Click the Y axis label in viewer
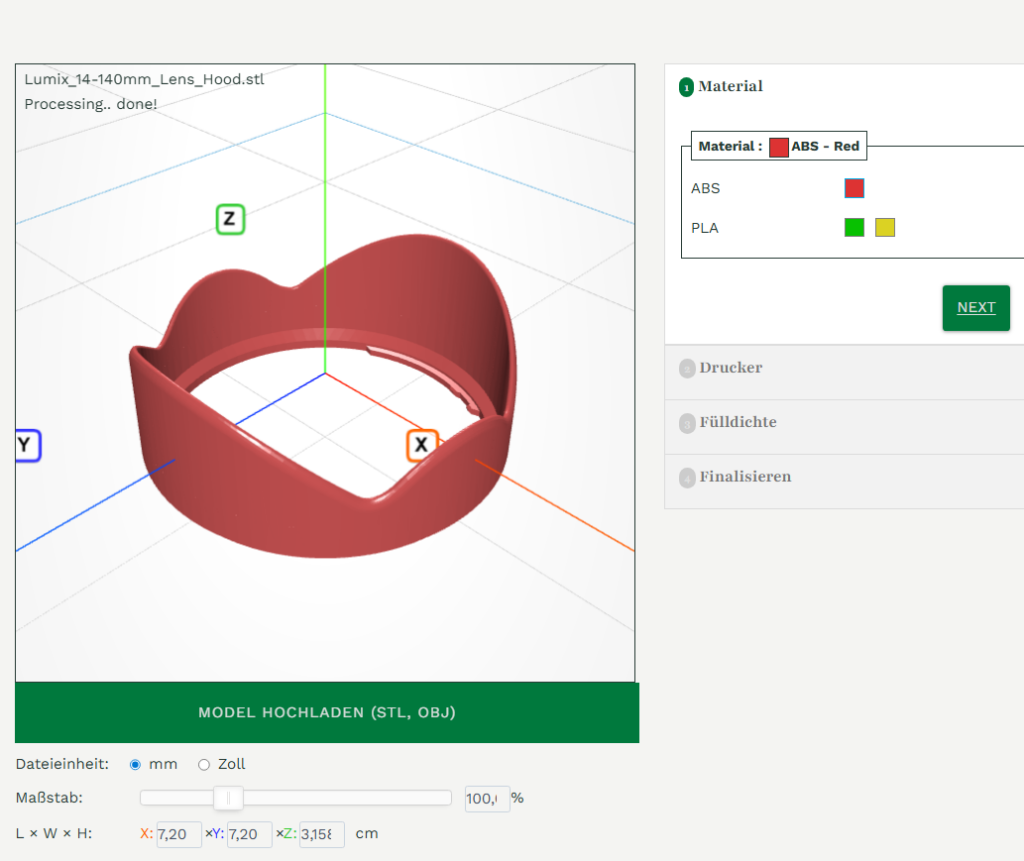The width and height of the screenshot is (1024, 861). click(x=26, y=446)
